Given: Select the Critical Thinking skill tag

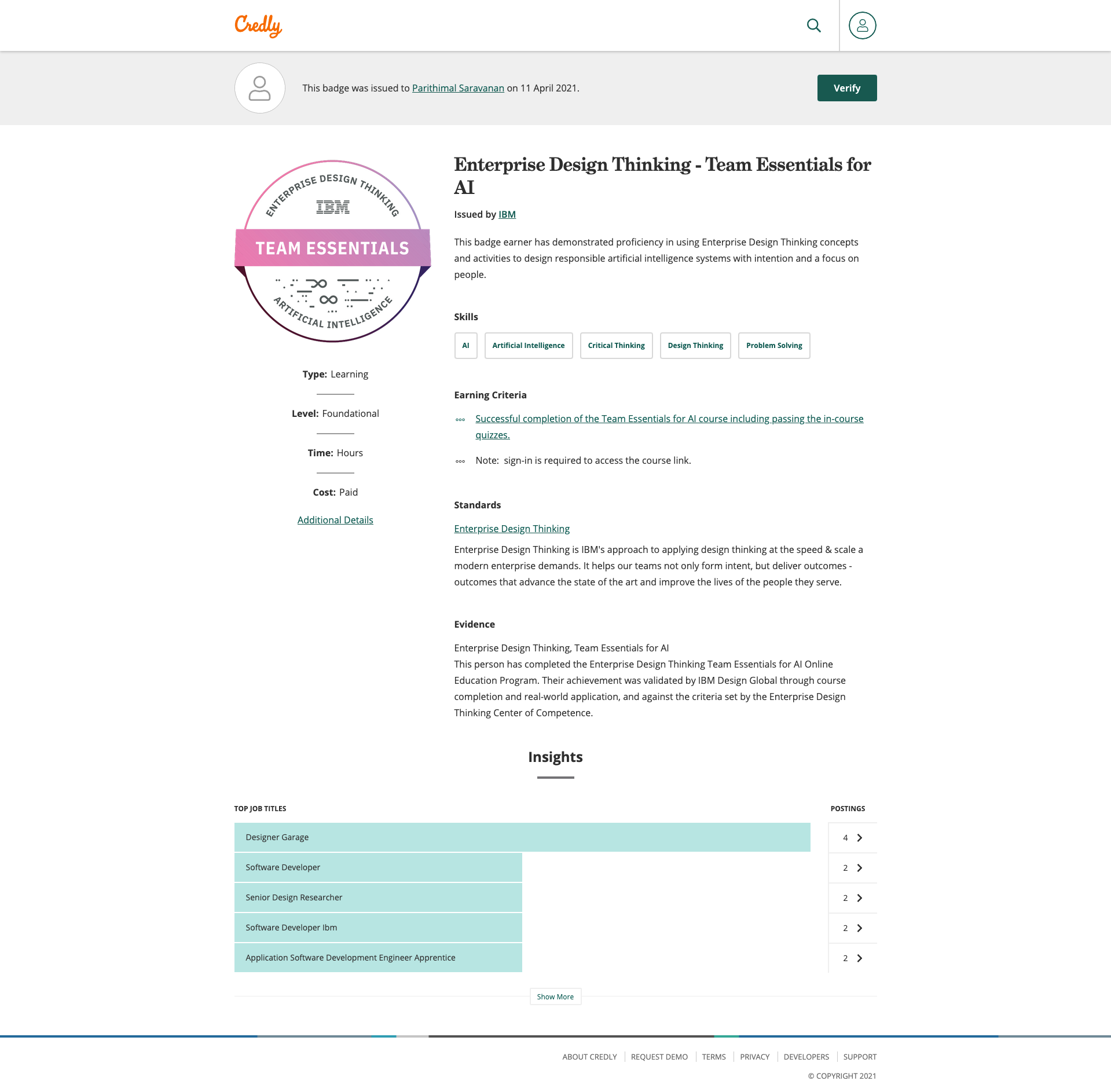Looking at the screenshot, I should pos(615,345).
